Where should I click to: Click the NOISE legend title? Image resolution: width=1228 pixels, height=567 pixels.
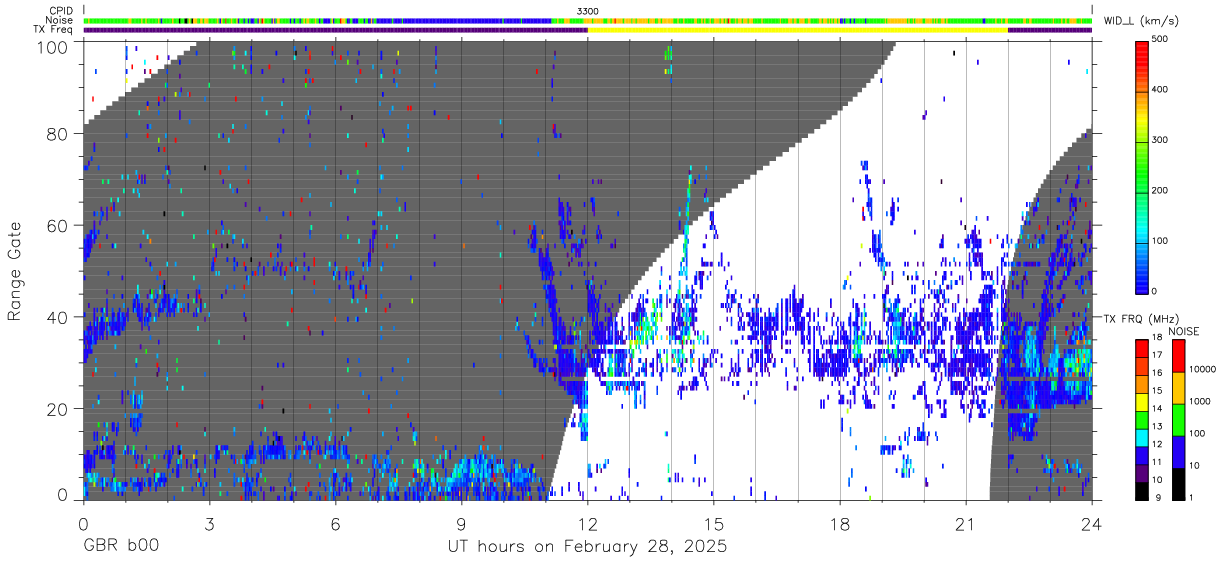pos(1184,330)
